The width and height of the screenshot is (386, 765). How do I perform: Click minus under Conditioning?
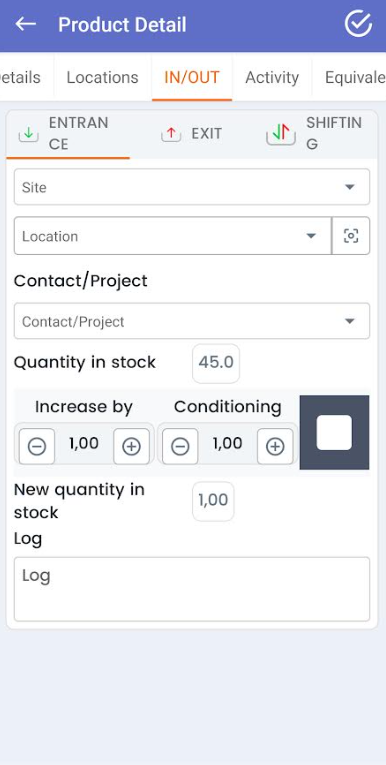click(x=180, y=446)
